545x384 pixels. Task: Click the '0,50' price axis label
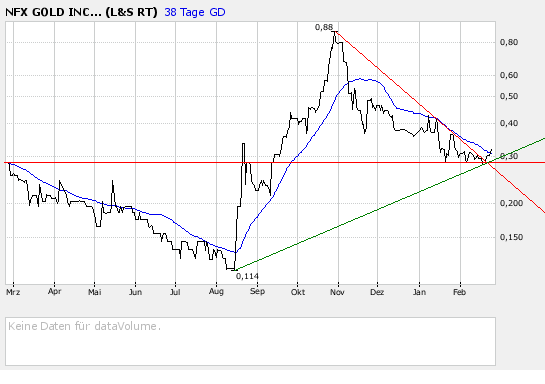509,96
